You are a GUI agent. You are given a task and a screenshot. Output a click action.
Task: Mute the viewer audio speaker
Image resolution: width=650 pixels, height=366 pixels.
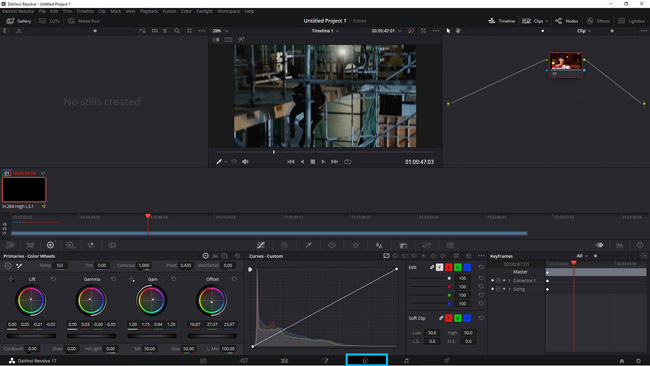[x=245, y=162]
